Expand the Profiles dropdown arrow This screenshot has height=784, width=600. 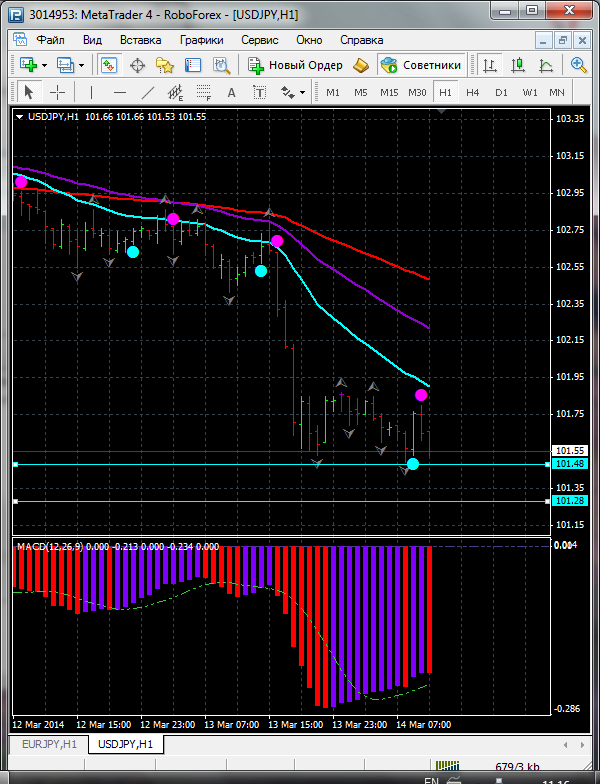coord(82,66)
